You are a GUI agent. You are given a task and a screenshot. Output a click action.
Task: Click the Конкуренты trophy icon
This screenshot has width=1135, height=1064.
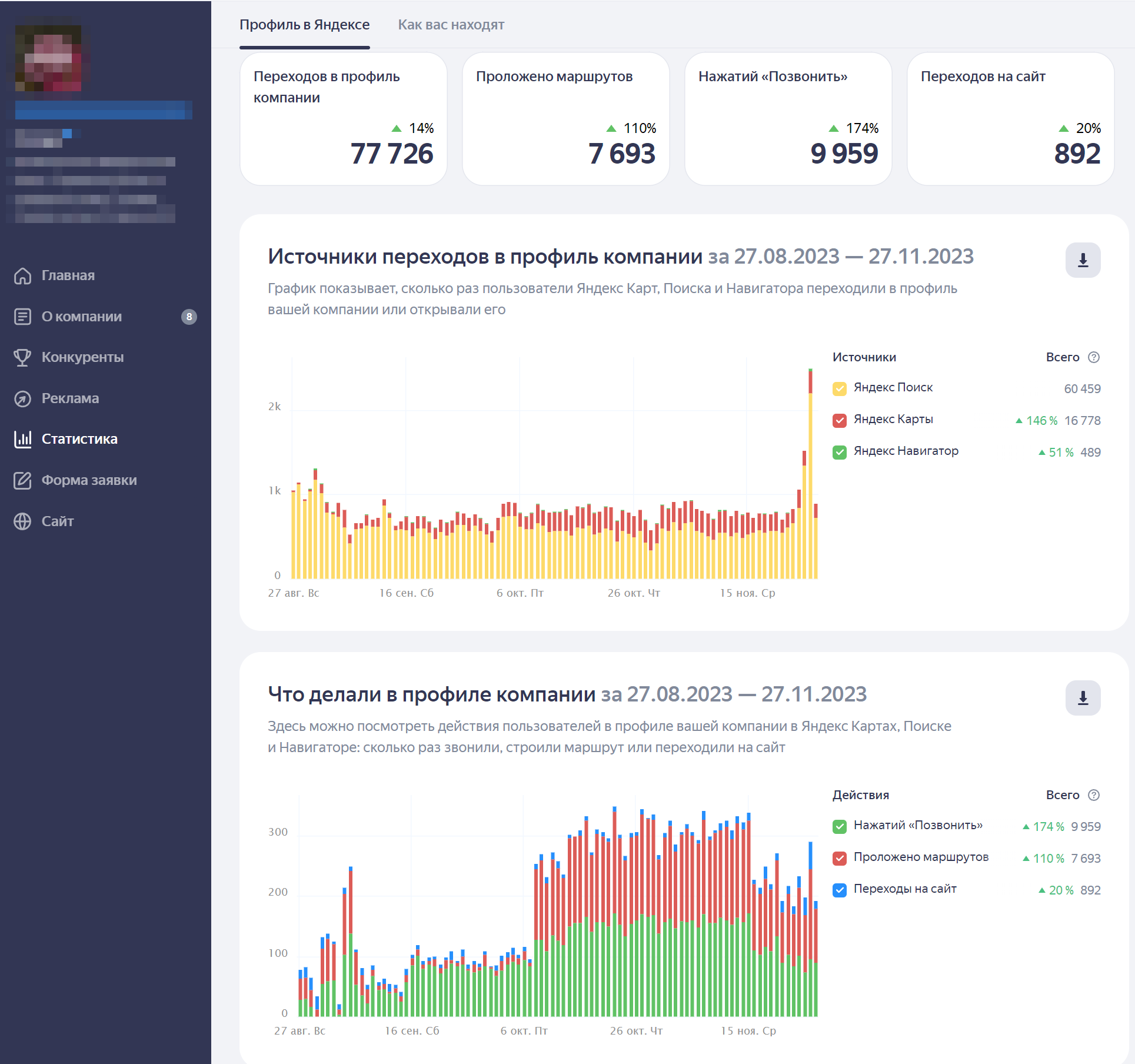[22, 357]
